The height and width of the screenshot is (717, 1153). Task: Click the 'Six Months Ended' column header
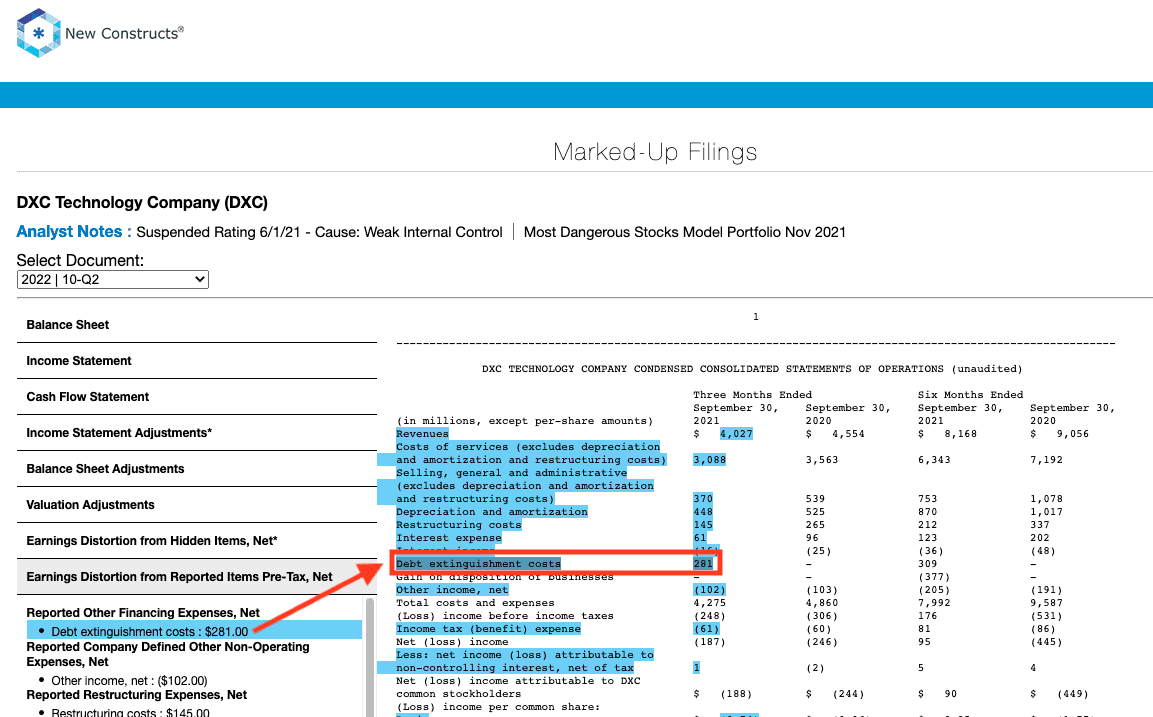[x=971, y=395]
